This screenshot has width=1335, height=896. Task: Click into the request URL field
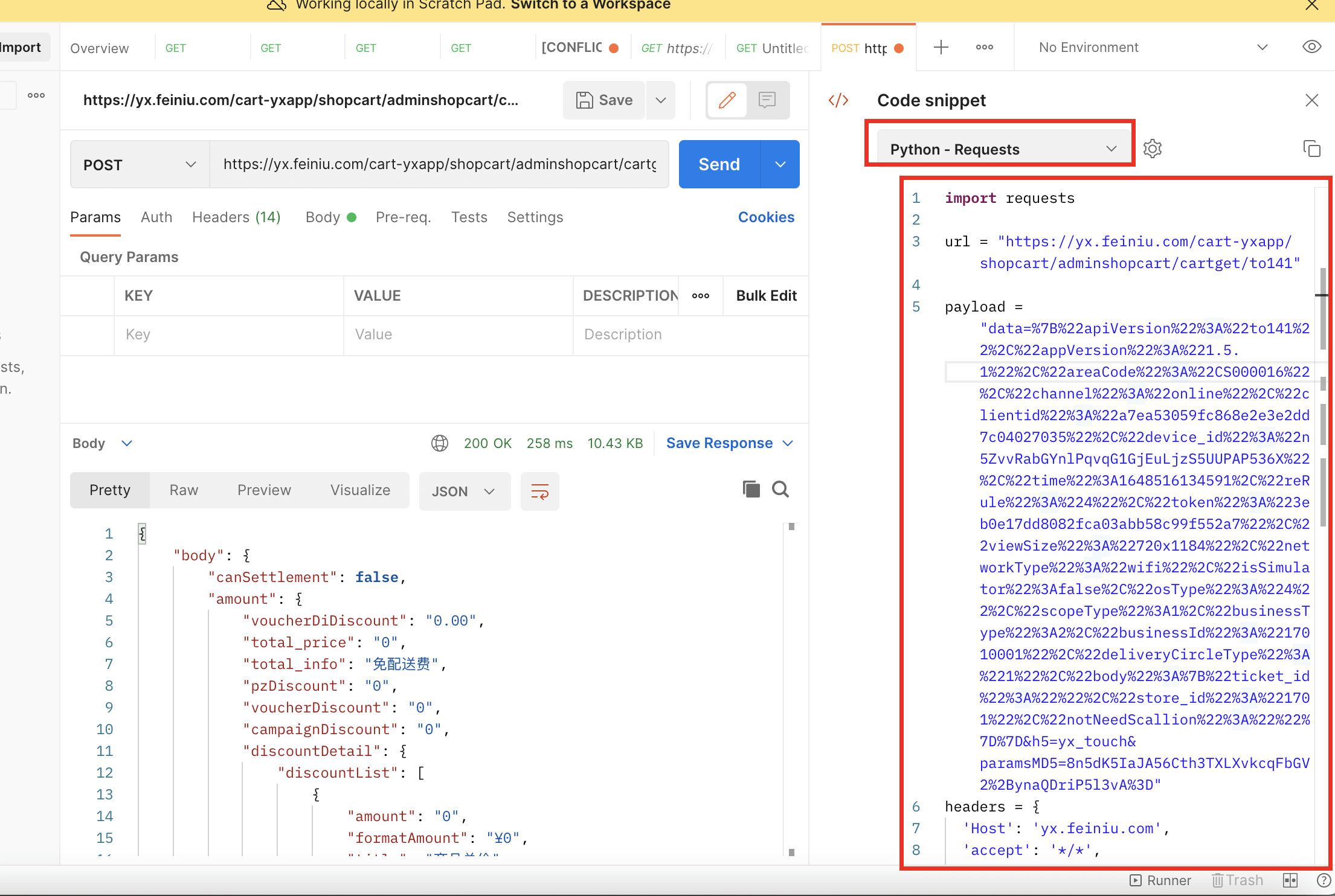click(x=440, y=164)
